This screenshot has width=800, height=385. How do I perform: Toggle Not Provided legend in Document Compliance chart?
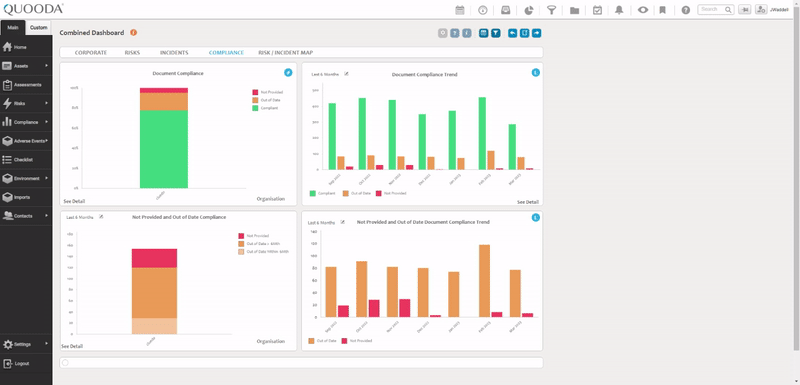pos(267,92)
